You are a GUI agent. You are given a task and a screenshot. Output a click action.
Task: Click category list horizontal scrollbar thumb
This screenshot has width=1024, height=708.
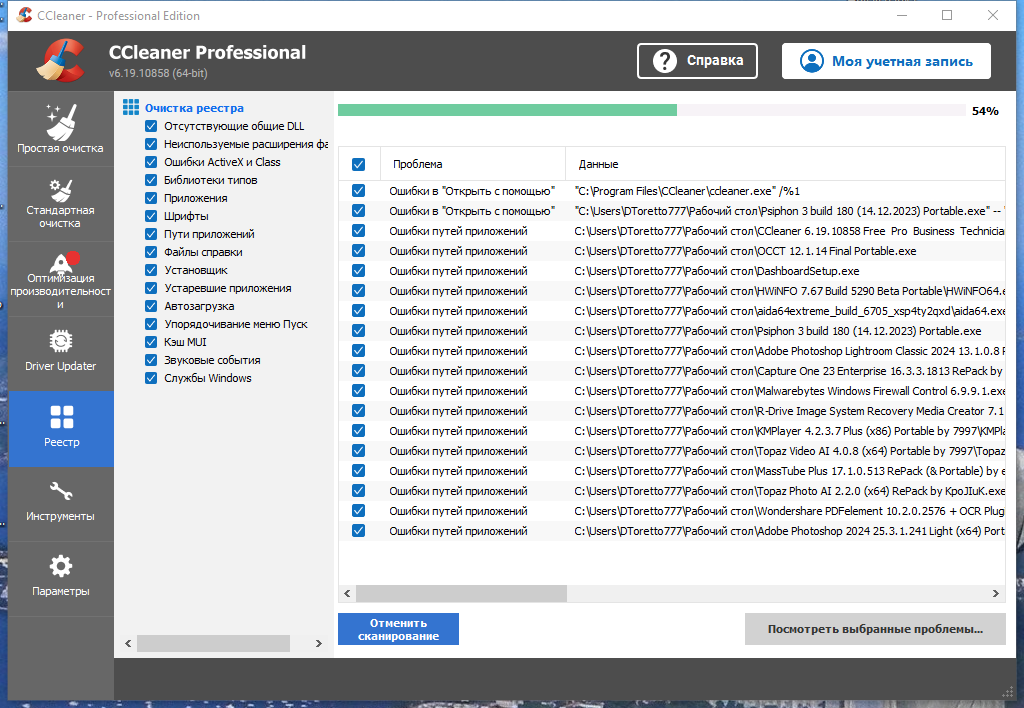(x=213, y=643)
